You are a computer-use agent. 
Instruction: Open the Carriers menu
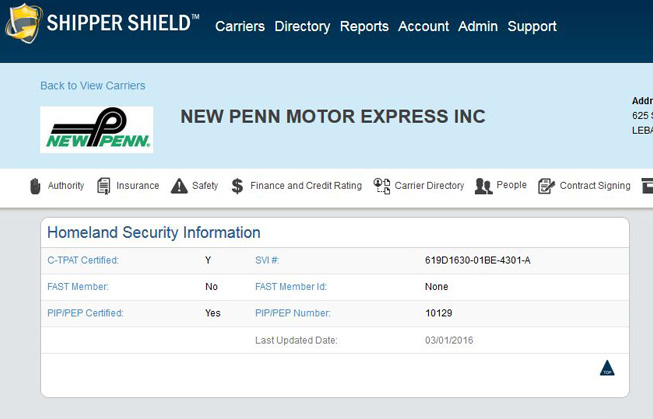point(240,27)
